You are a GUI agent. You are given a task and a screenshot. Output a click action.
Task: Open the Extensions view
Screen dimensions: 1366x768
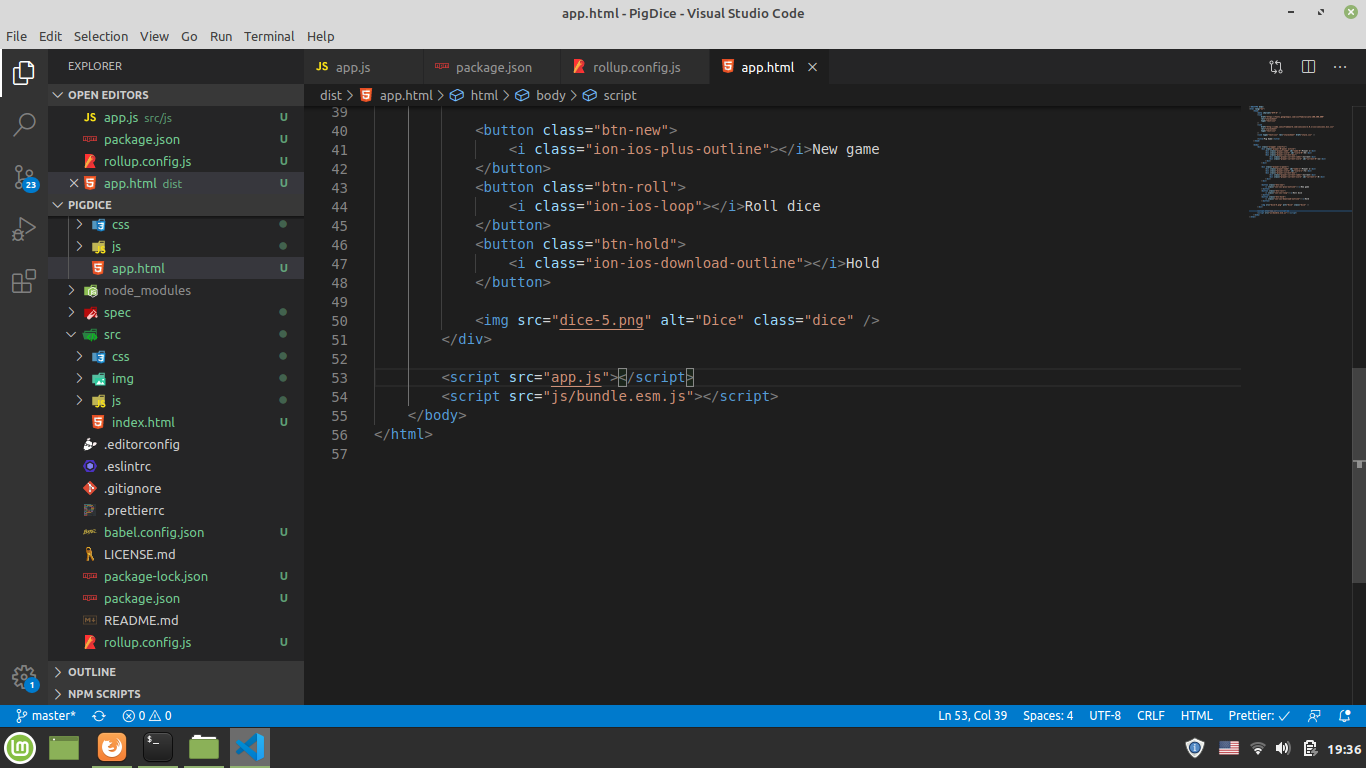pos(24,282)
